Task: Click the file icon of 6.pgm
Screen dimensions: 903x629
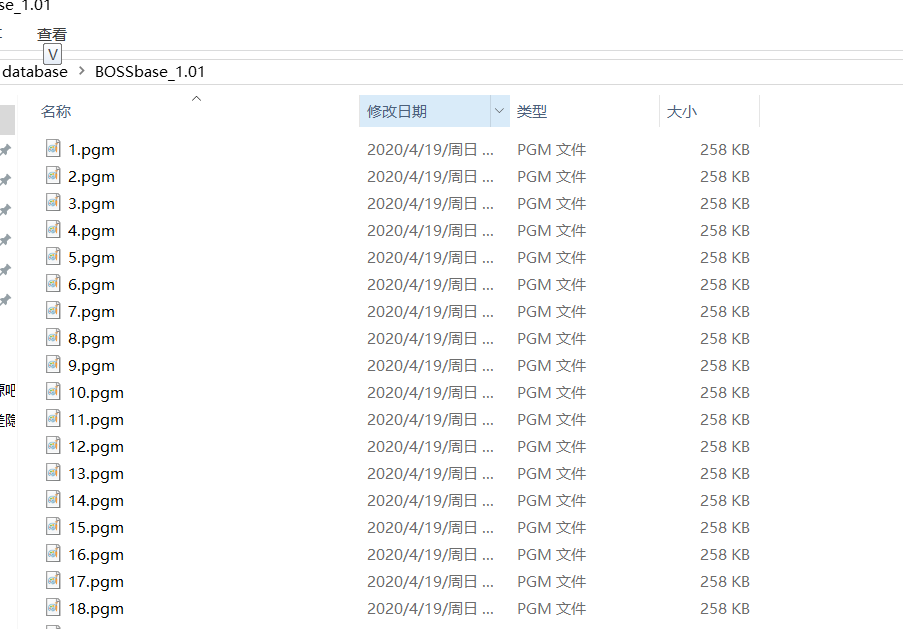Action: (53, 284)
